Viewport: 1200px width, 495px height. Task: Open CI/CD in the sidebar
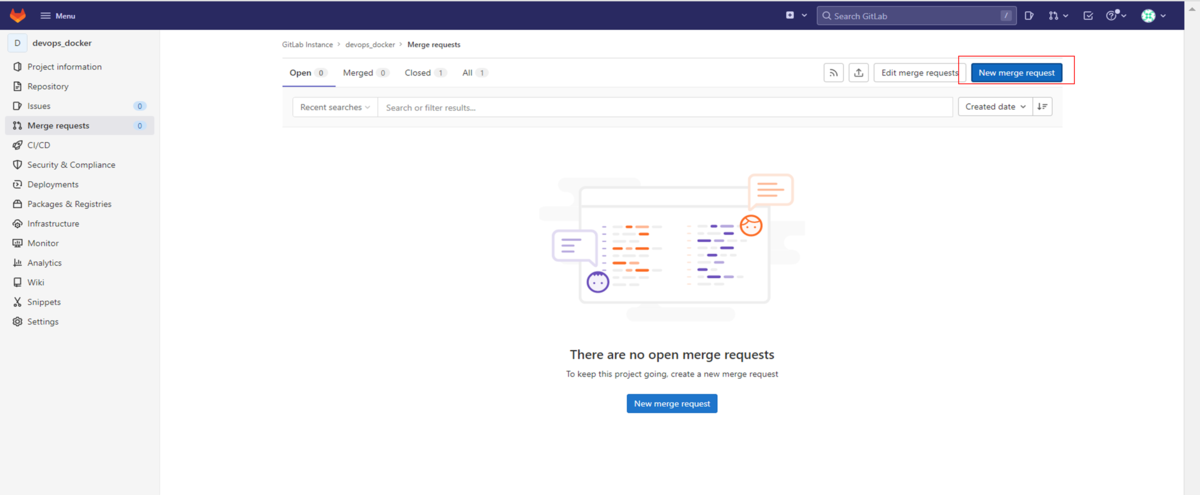(x=39, y=145)
